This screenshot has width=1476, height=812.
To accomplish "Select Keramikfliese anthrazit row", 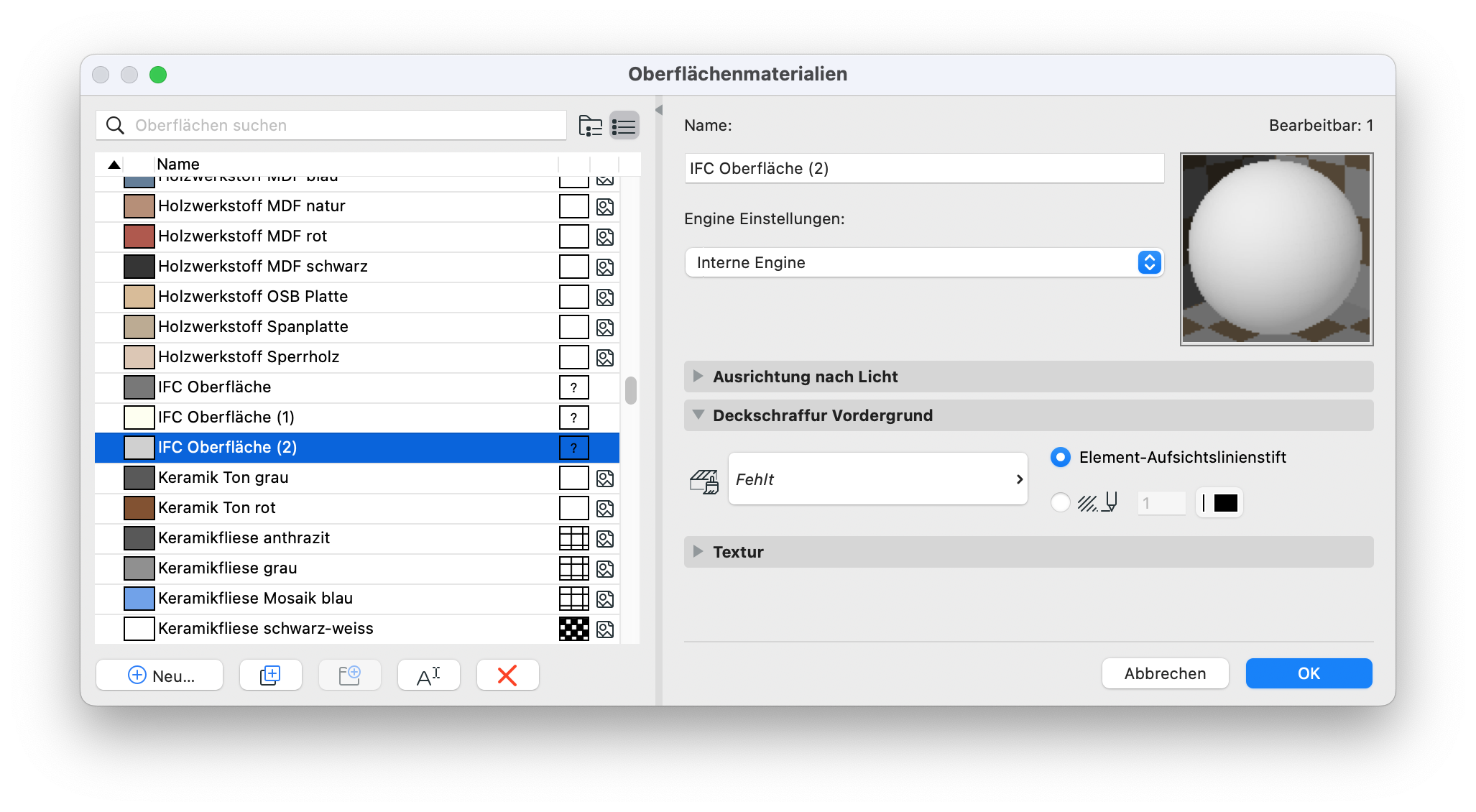I will [357, 538].
